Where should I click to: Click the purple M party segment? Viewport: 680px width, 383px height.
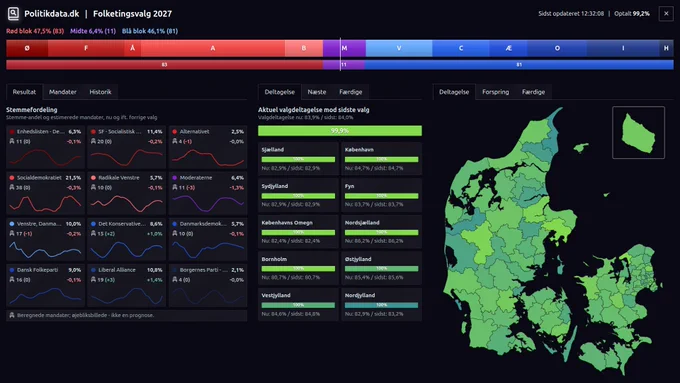[344, 48]
